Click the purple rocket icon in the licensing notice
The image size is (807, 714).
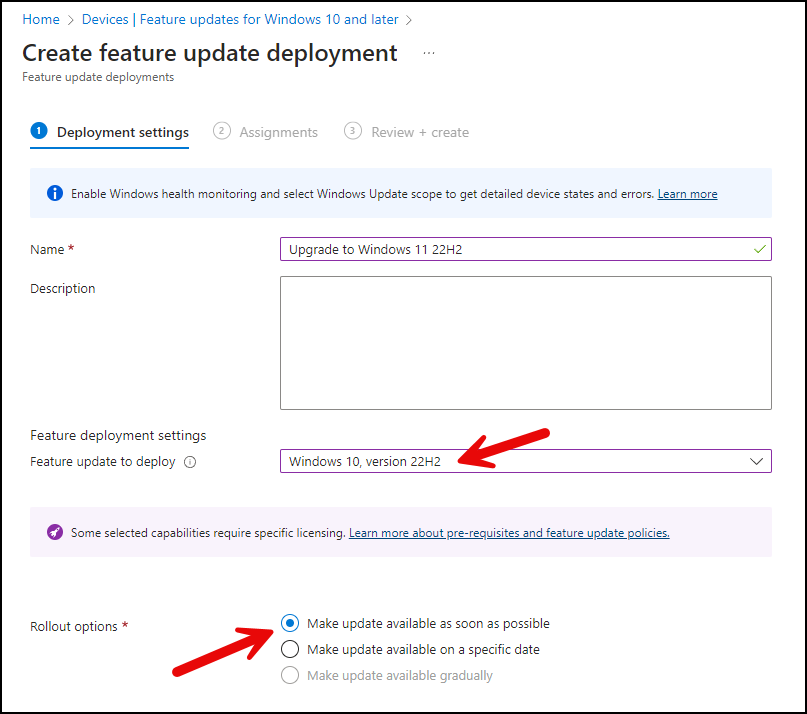tap(55, 532)
